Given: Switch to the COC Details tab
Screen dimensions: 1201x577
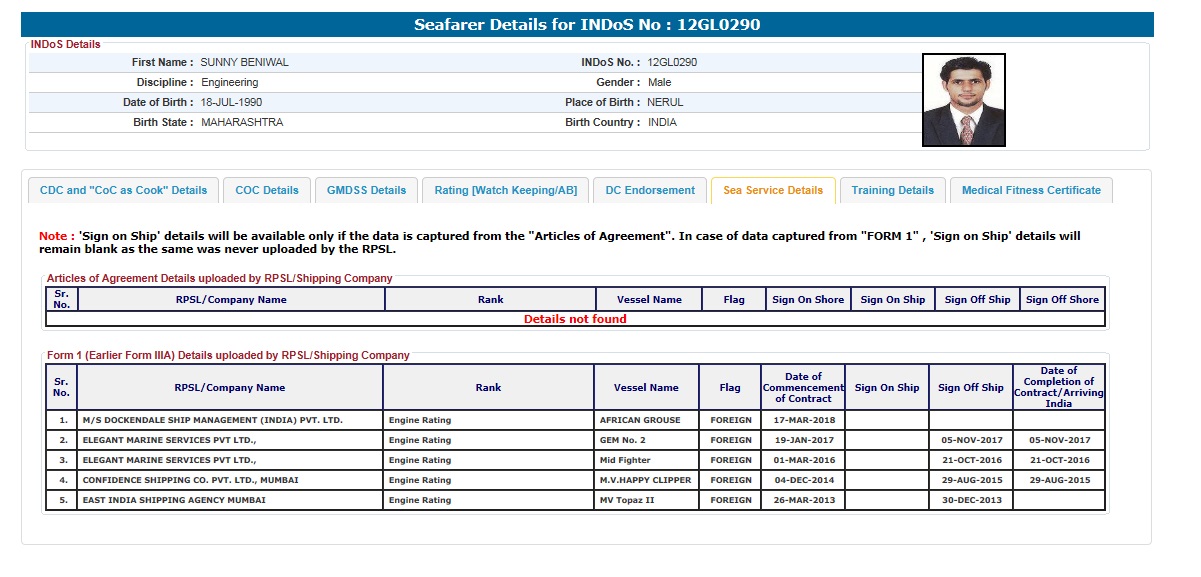Looking at the screenshot, I should (x=267, y=190).
